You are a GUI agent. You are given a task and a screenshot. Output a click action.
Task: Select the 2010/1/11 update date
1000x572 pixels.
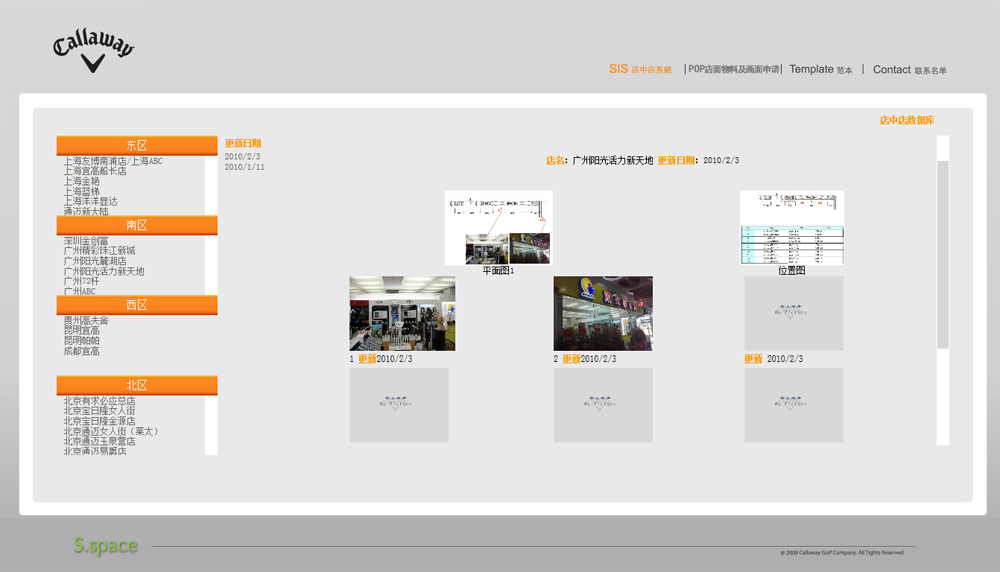[245, 167]
